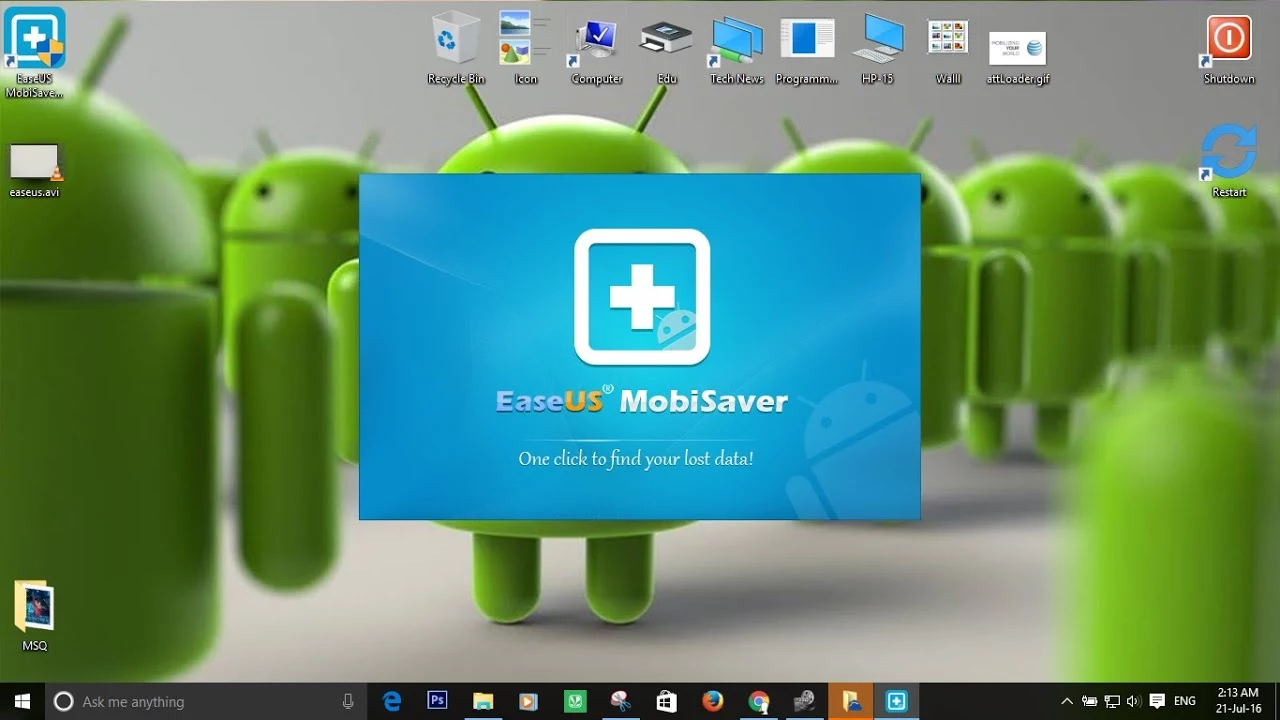Image resolution: width=1280 pixels, height=720 pixels.
Task: Open the Start menu
Action: pyautogui.click(x=20, y=701)
